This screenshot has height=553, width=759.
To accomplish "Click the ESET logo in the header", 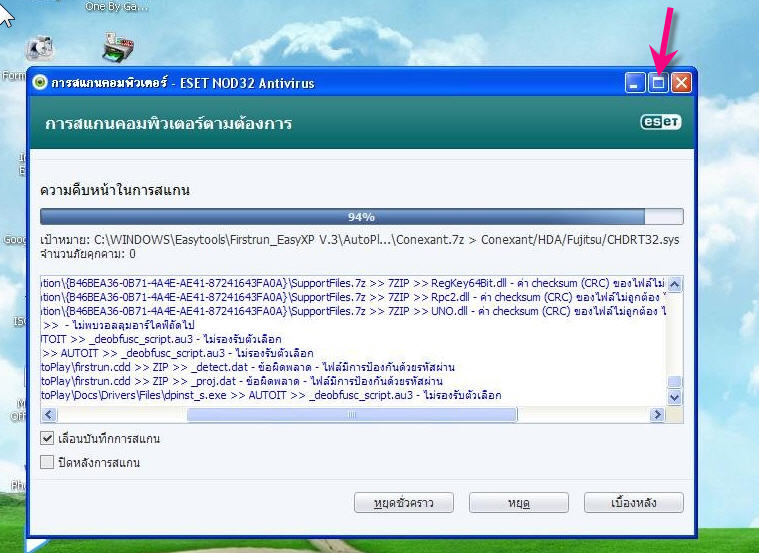I will (661, 122).
